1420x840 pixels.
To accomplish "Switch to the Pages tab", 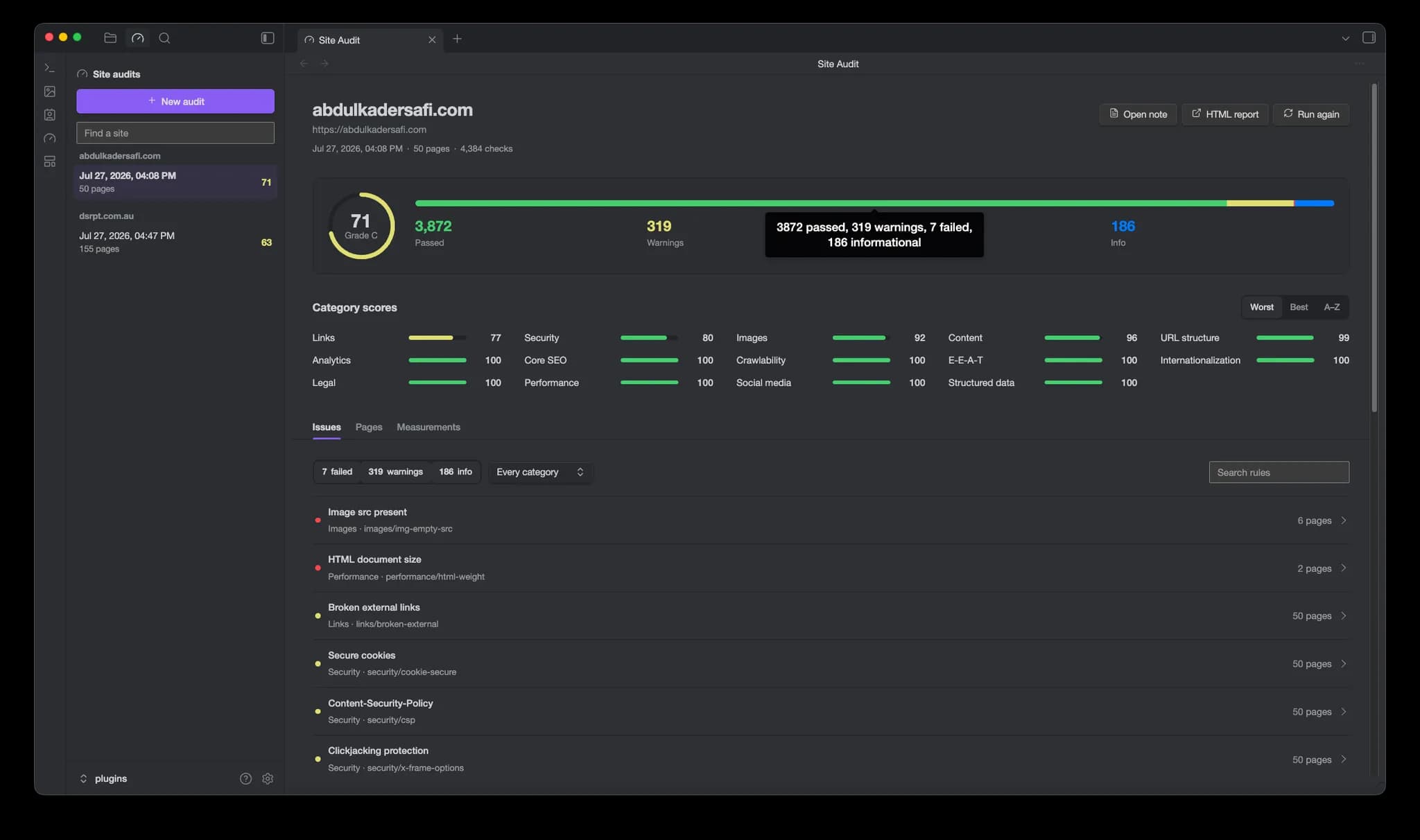I will point(369,427).
